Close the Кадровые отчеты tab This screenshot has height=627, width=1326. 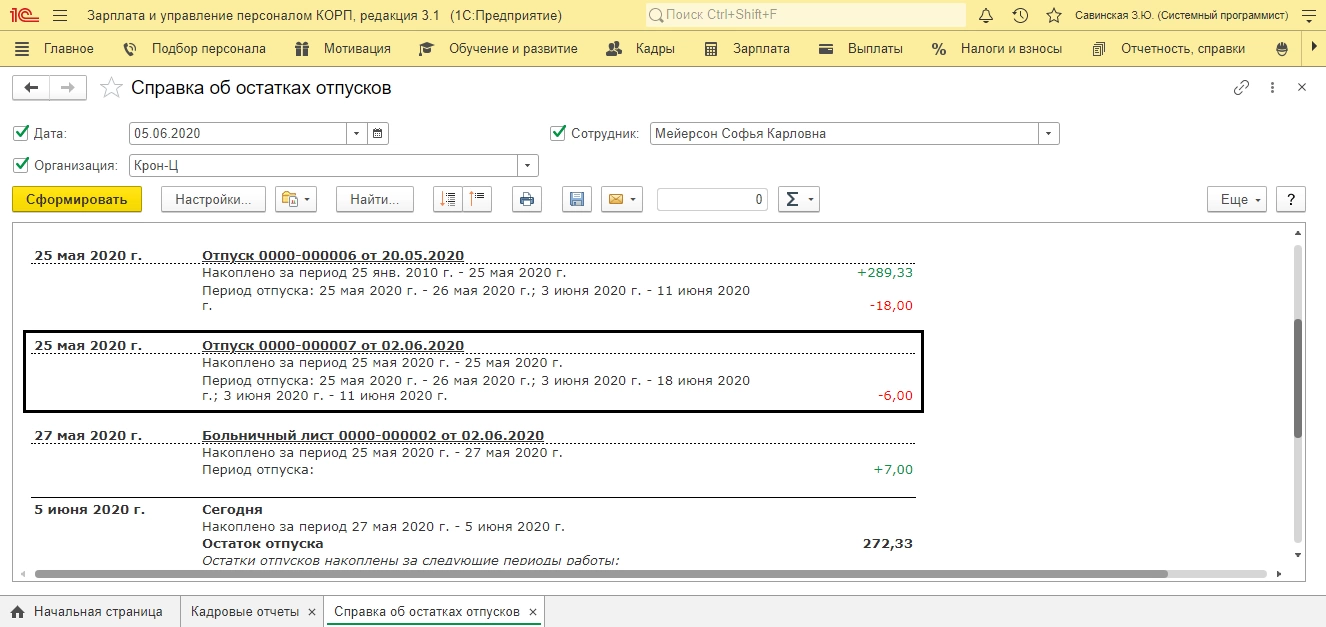[312, 612]
